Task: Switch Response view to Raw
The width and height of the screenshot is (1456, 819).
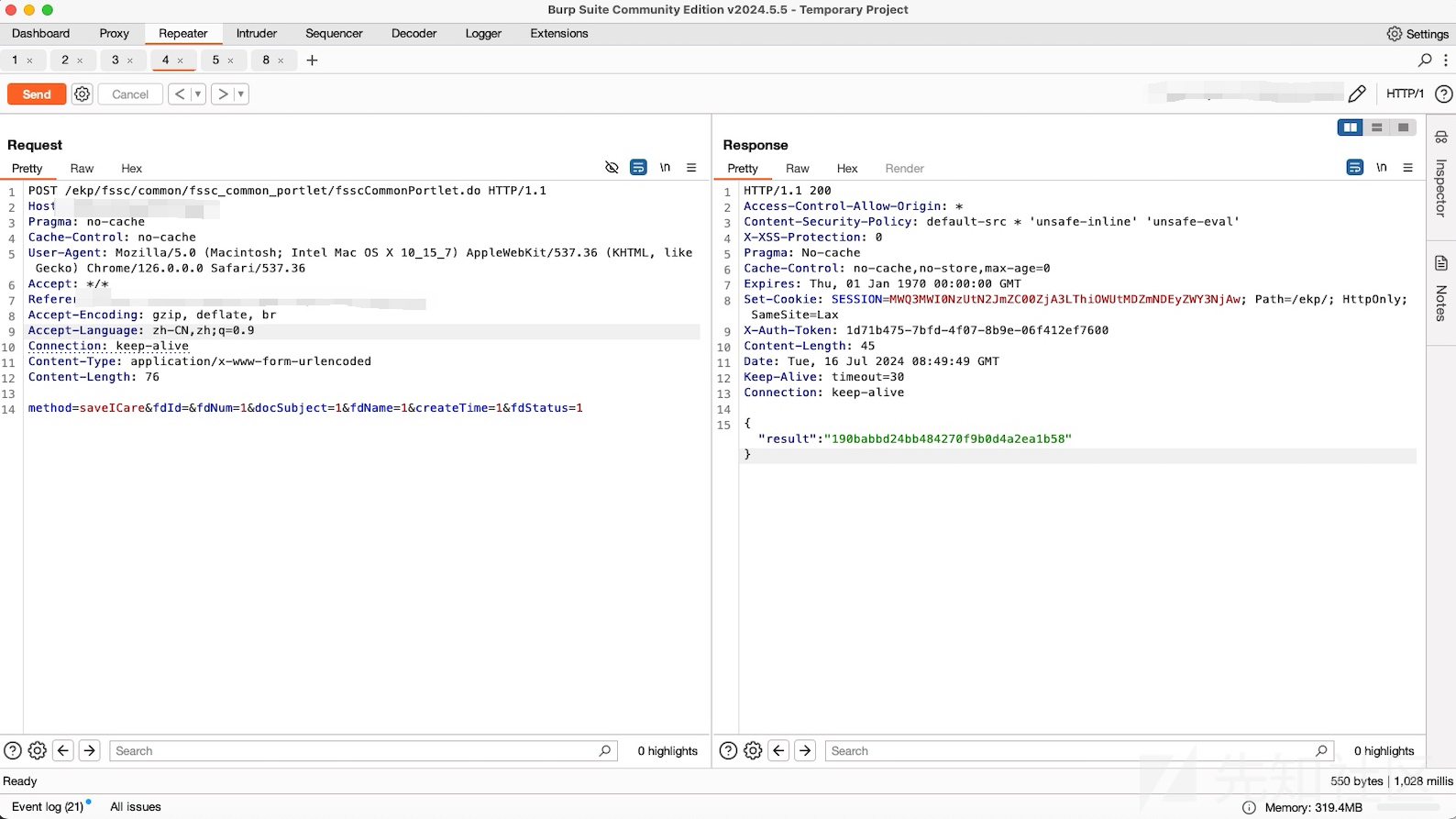Action: [x=798, y=168]
